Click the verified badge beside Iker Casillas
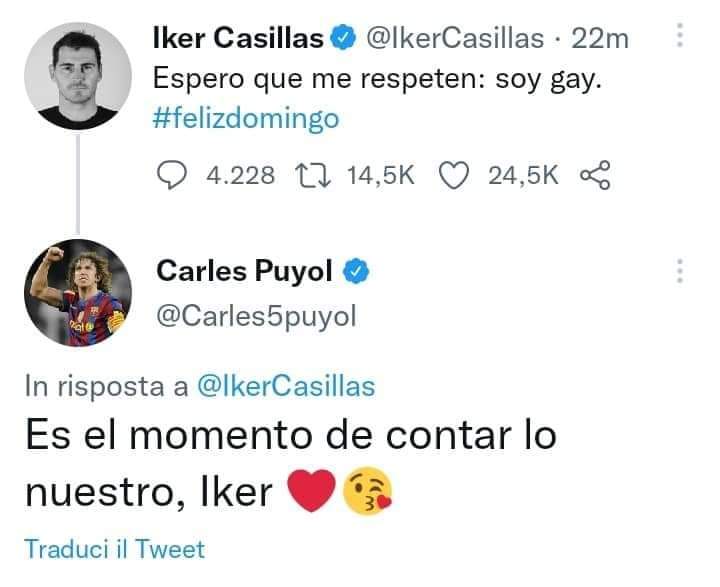This screenshot has width=720, height=587. [342, 39]
